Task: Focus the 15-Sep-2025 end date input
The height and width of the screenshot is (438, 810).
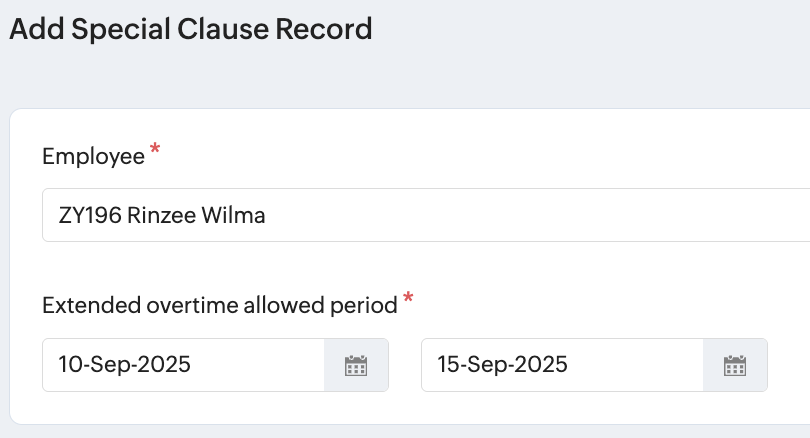Action: [562, 365]
